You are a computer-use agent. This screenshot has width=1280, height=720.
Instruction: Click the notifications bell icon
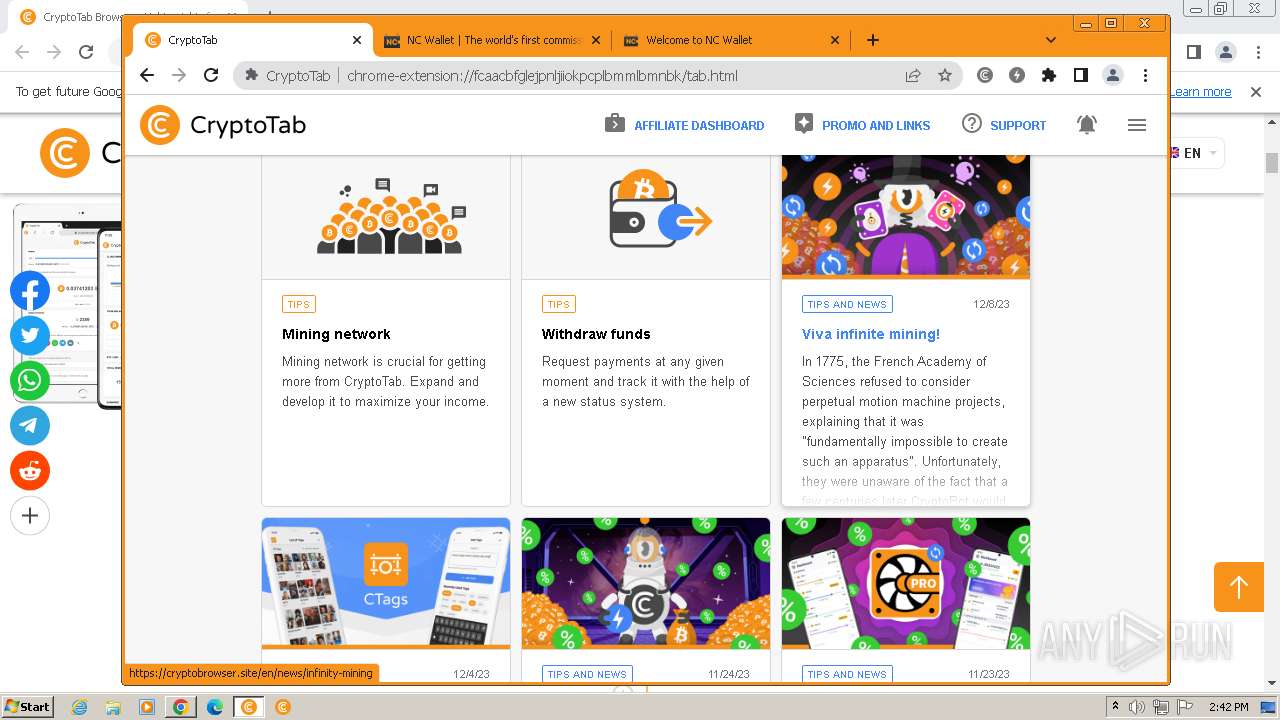pyautogui.click(x=1087, y=125)
